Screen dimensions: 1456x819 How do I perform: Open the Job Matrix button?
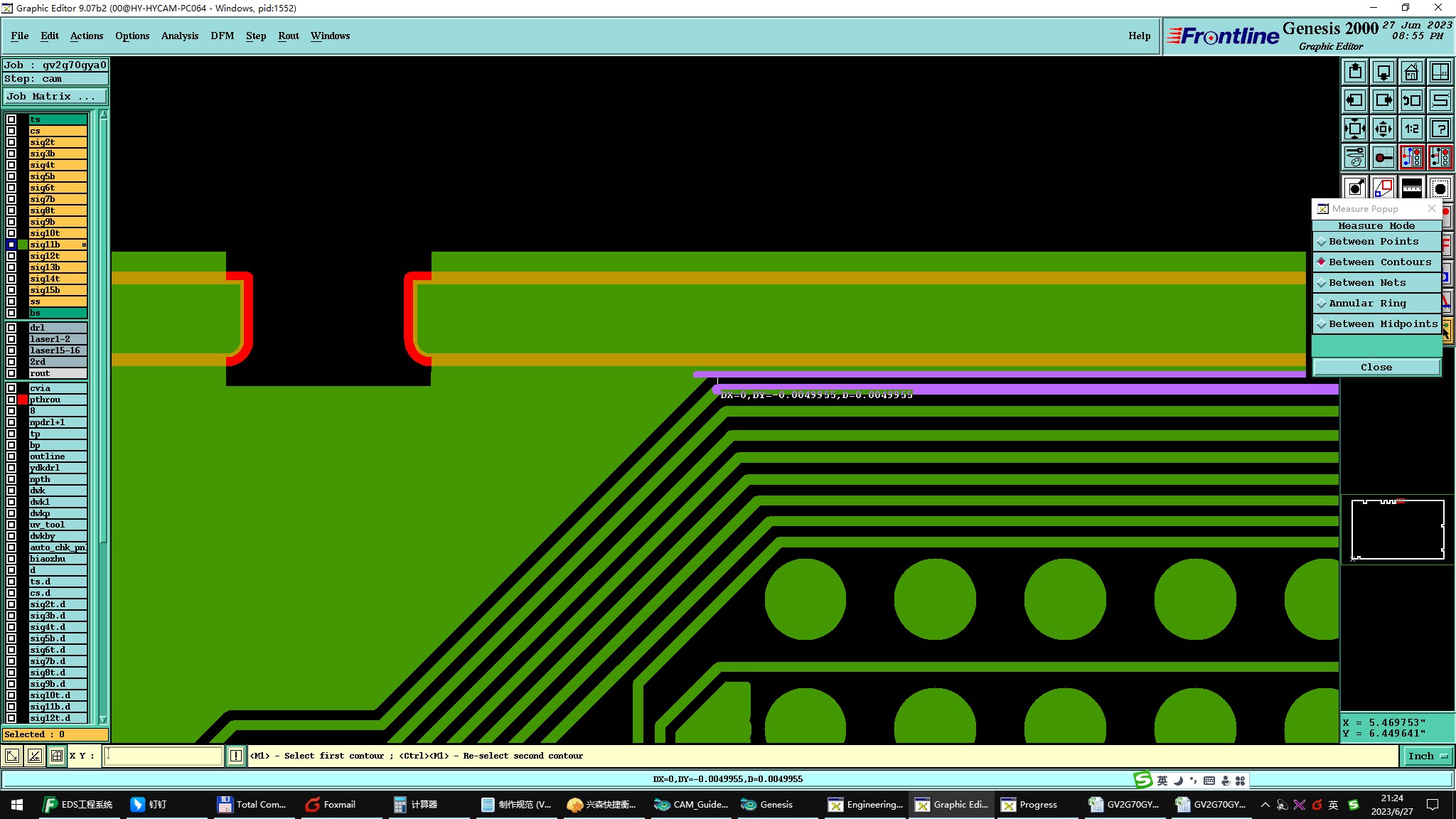point(55,97)
